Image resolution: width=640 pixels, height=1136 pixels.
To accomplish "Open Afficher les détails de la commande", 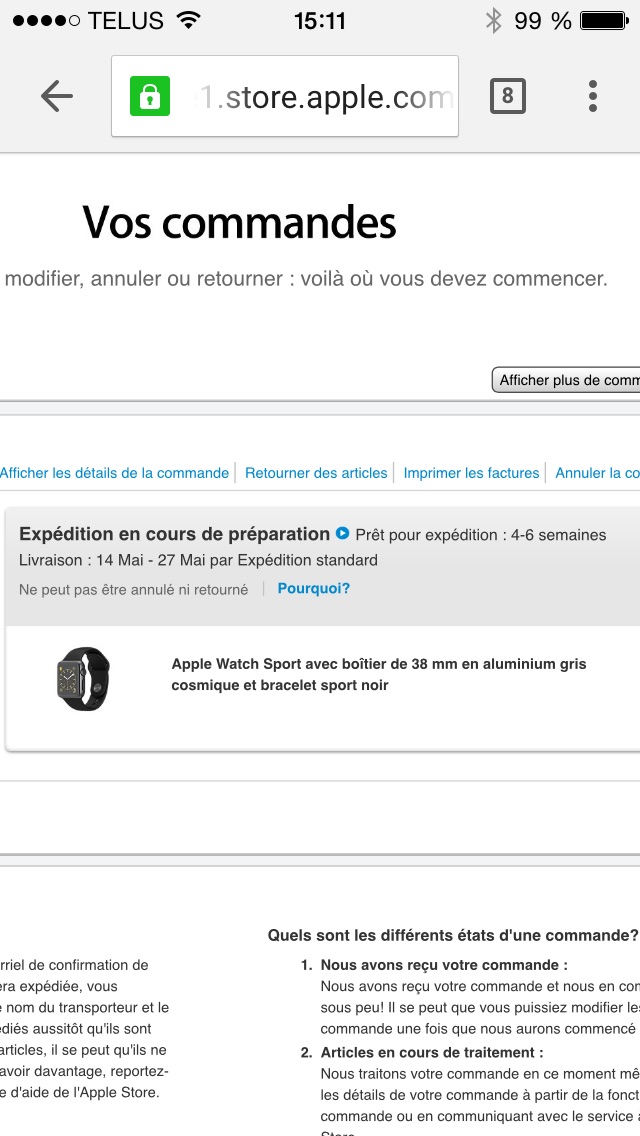I will click(x=115, y=473).
